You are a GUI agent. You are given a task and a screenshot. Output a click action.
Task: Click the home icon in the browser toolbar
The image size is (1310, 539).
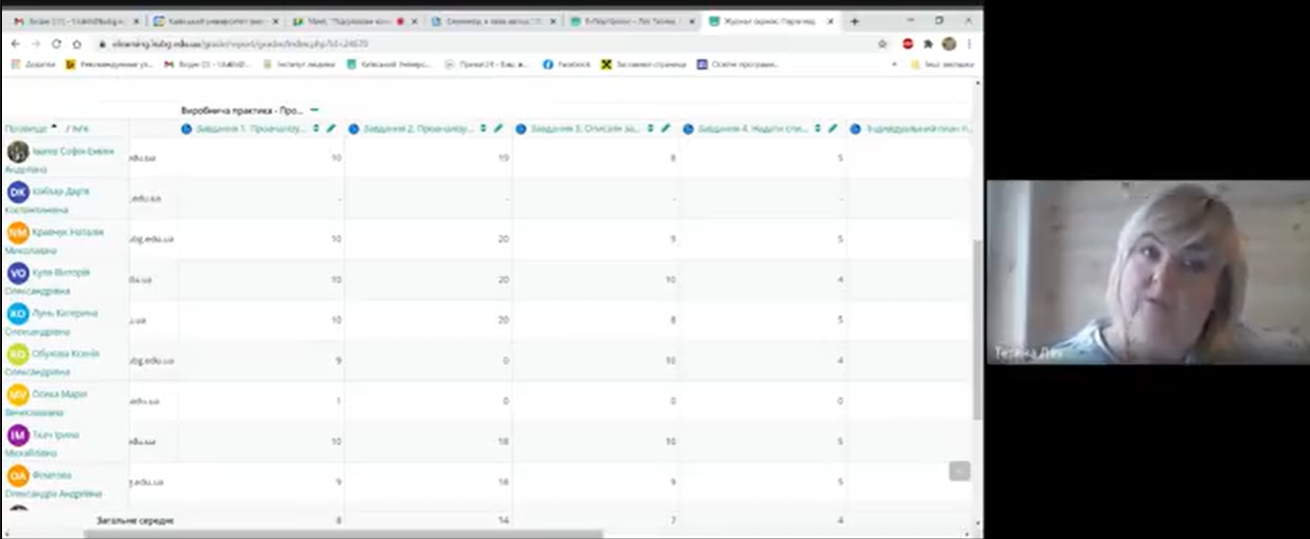pyautogui.click(x=77, y=44)
